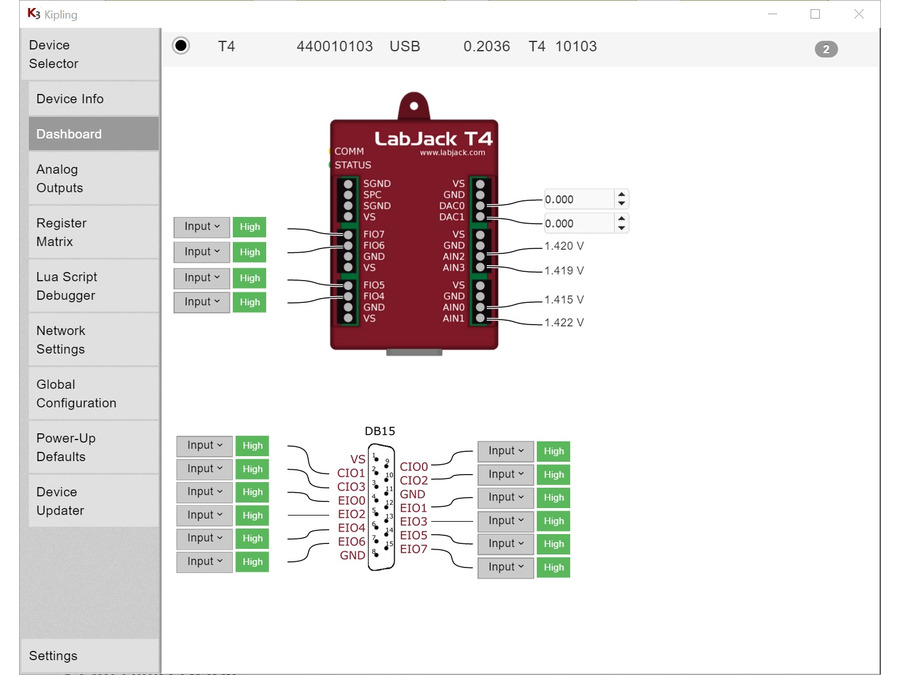
Task: Click the COMM LED indicator
Action: point(330,151)
